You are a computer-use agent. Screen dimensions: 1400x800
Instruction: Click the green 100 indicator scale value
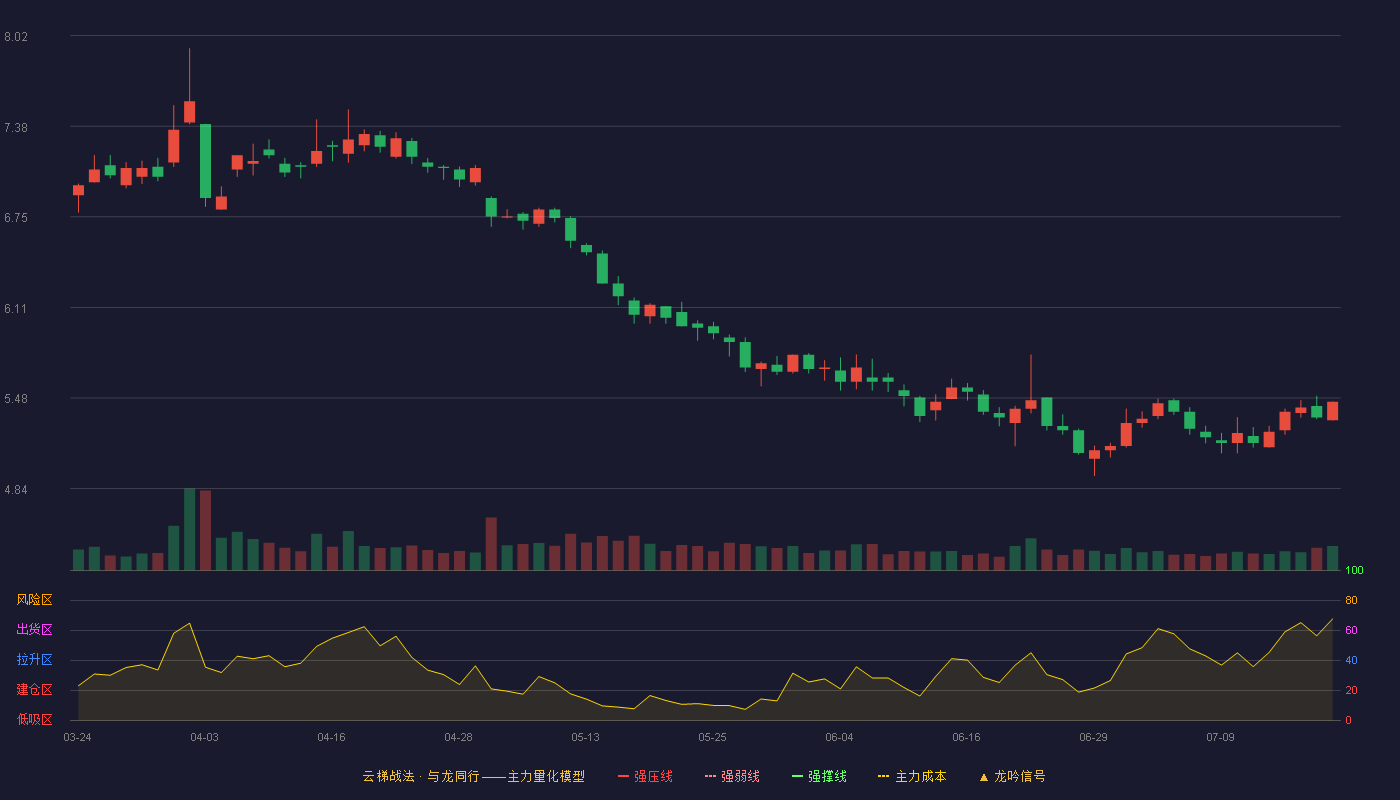coord(1354,570)
